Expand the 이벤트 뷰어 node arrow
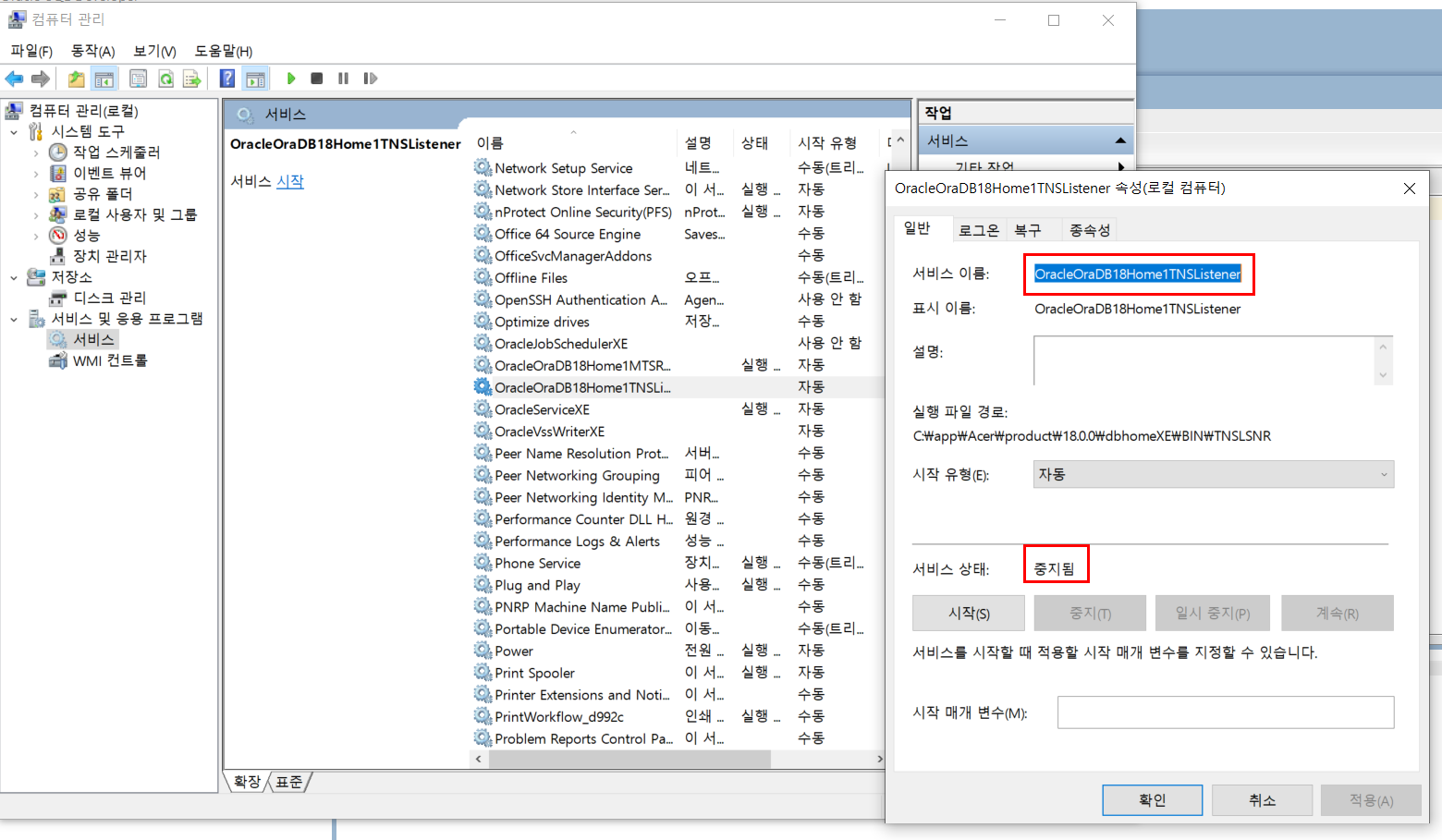This screenshot has height=840, width=1442. click(36, 174)
